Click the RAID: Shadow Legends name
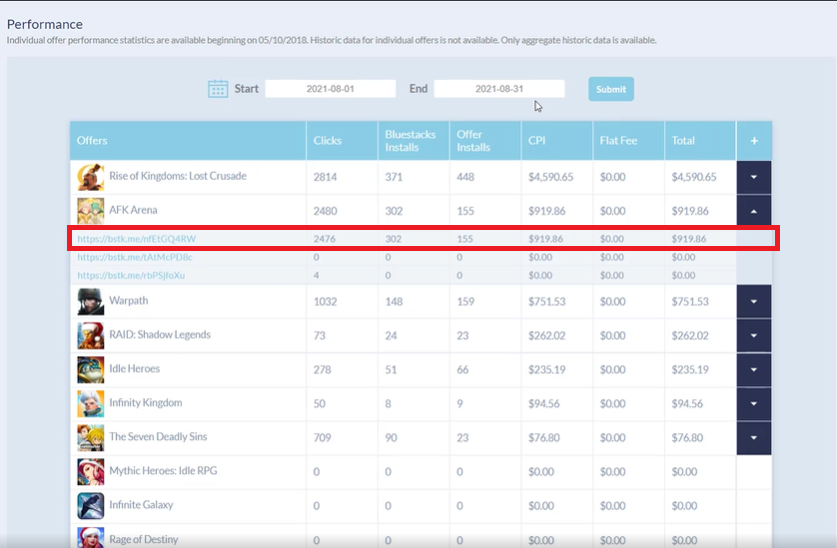 coord(160,335)
